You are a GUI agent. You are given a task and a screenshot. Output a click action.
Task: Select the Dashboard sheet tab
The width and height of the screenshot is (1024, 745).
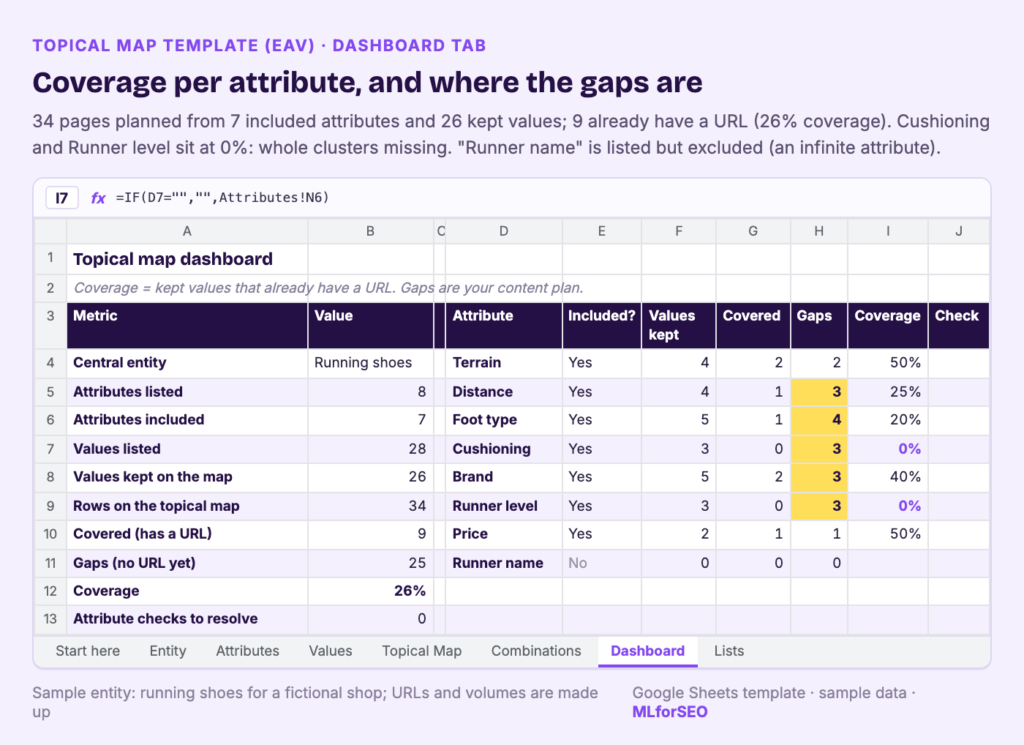(648, 651)
